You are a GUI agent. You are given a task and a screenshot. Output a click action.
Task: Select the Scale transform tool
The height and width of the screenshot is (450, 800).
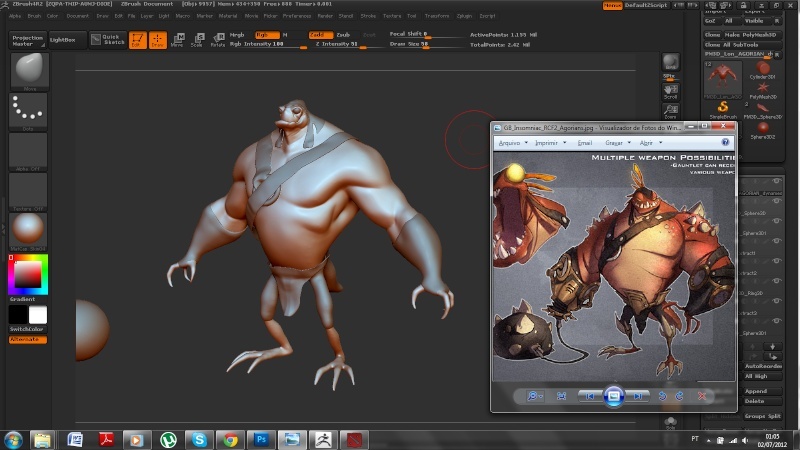tap(197, 40)
